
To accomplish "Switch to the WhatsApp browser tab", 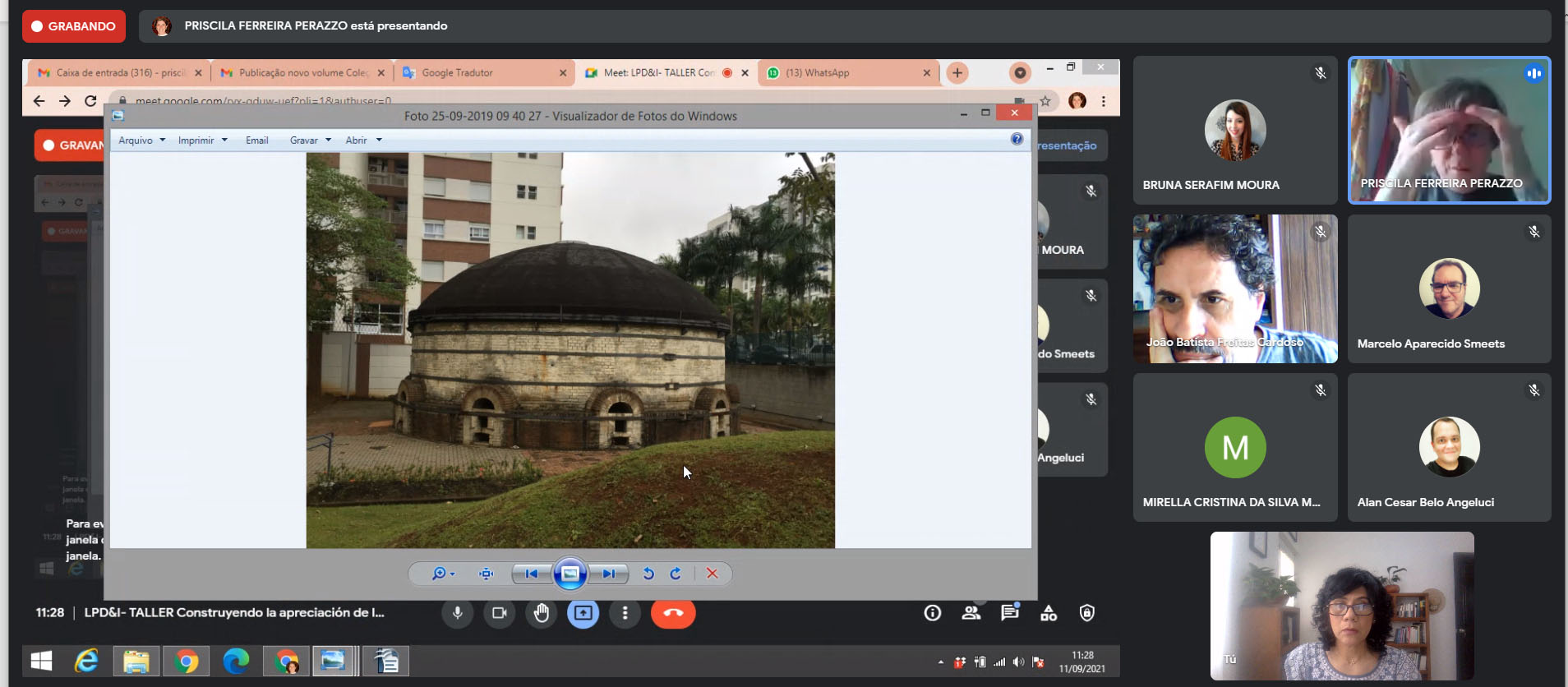I will pos(846,73).
